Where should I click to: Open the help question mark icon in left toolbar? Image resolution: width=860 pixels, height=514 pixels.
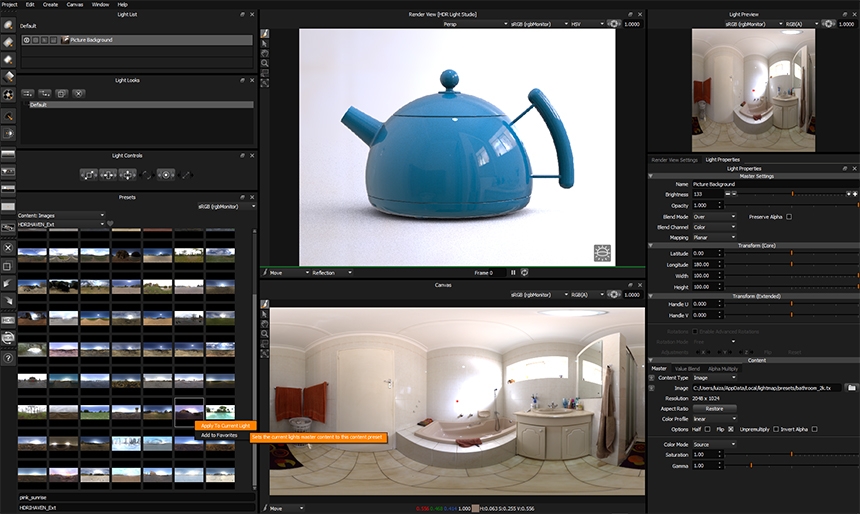(8, 358)
